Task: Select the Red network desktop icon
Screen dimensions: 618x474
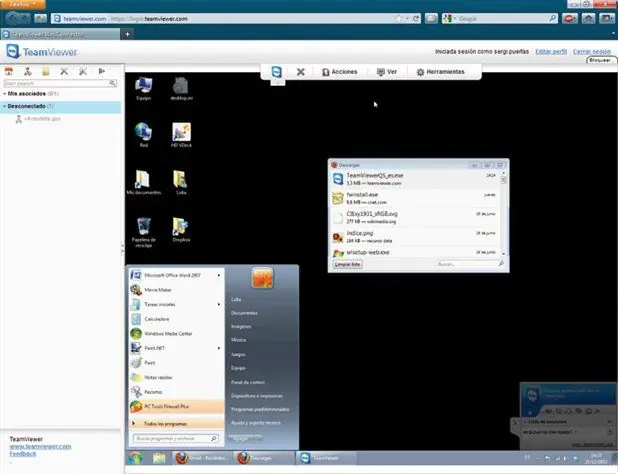Action: [x=143, y=135]
